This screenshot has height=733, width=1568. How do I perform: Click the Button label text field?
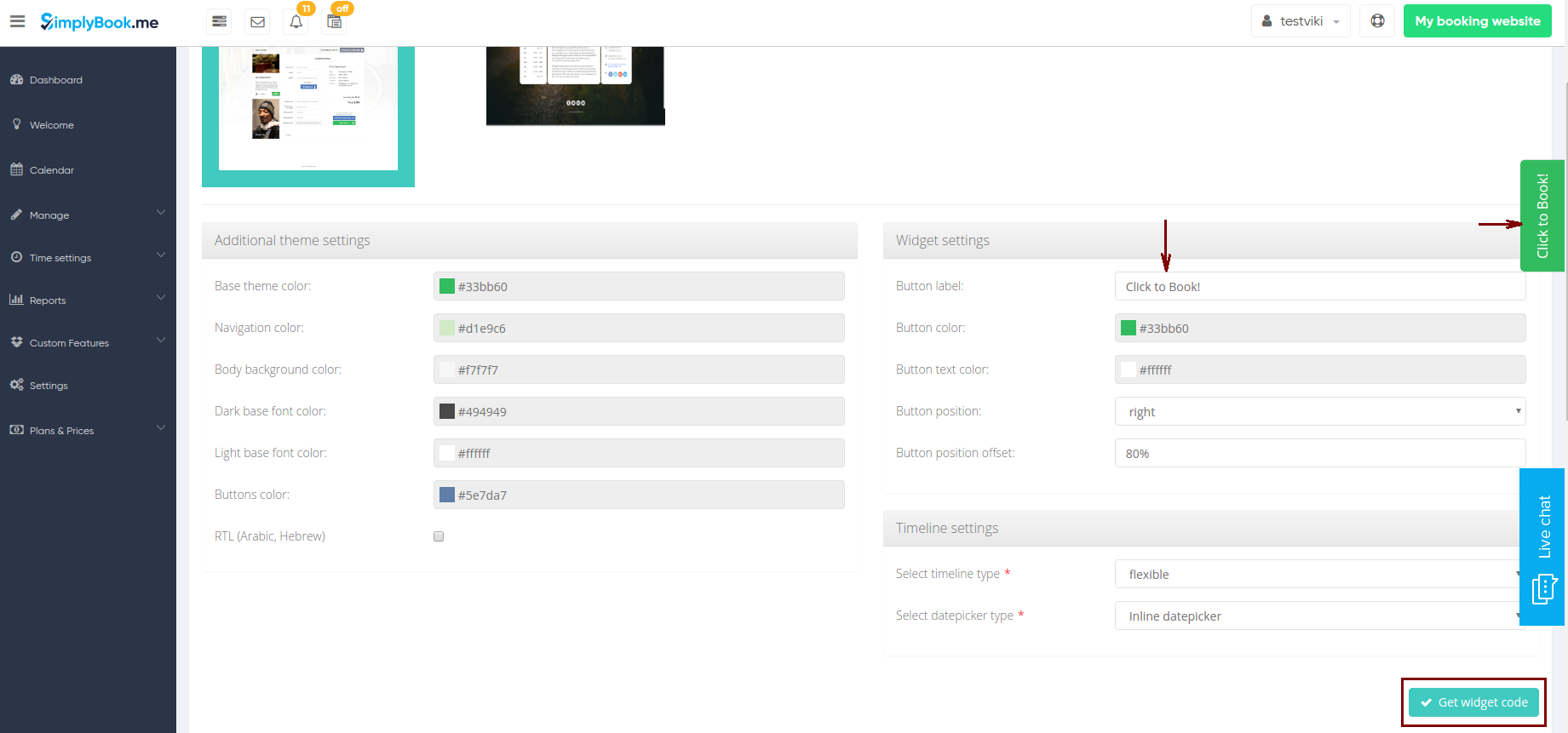(1319, 287)
